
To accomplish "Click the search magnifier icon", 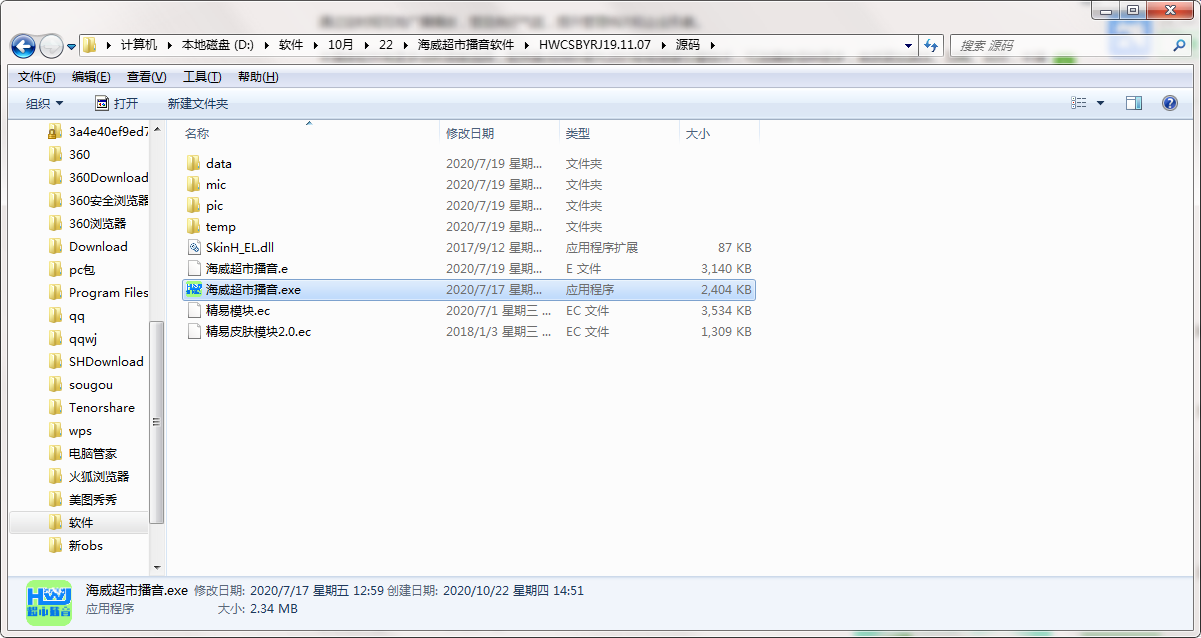I will point(1179,45).
